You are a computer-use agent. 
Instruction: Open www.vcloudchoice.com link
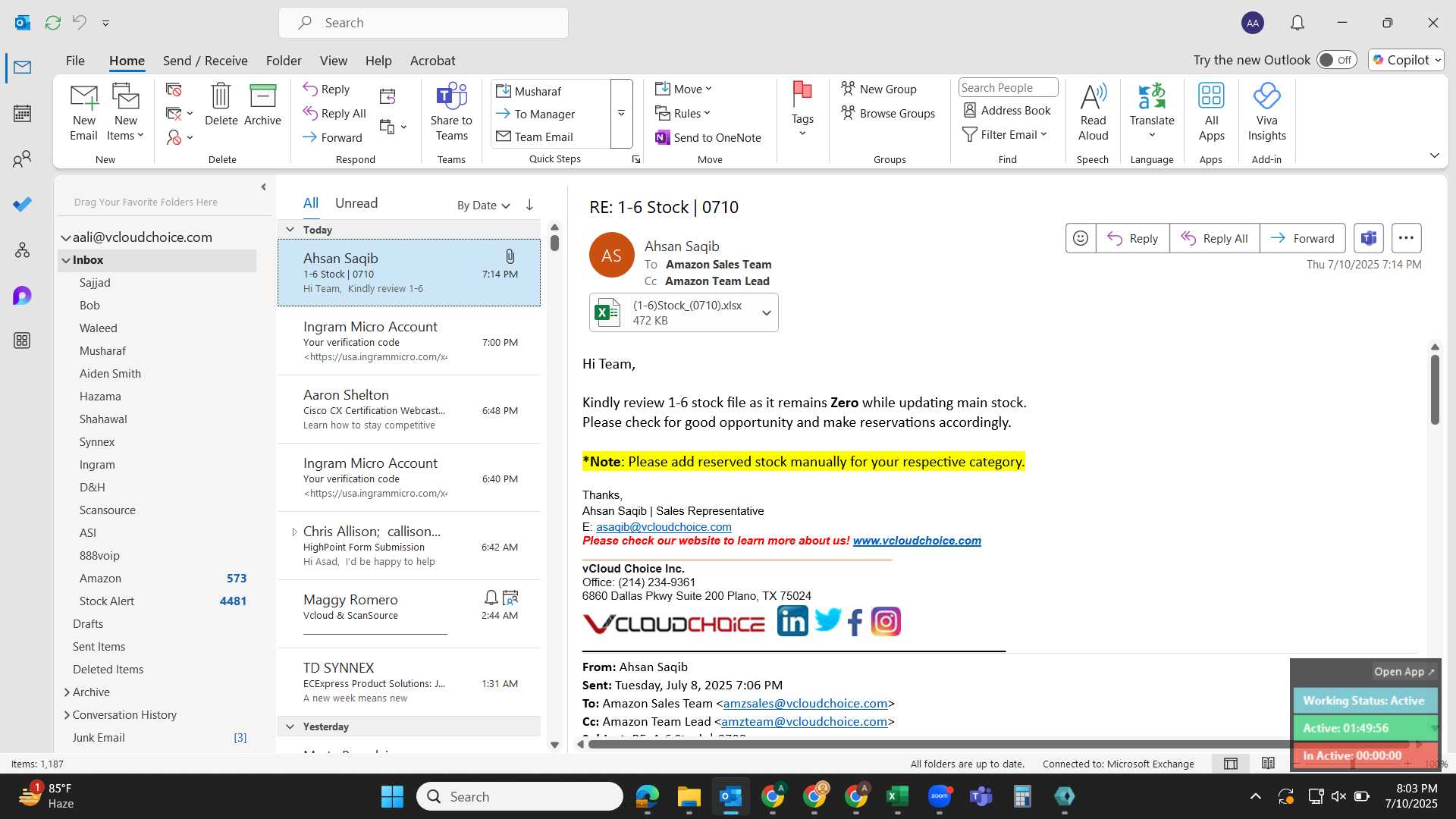(x=917, y=541)
